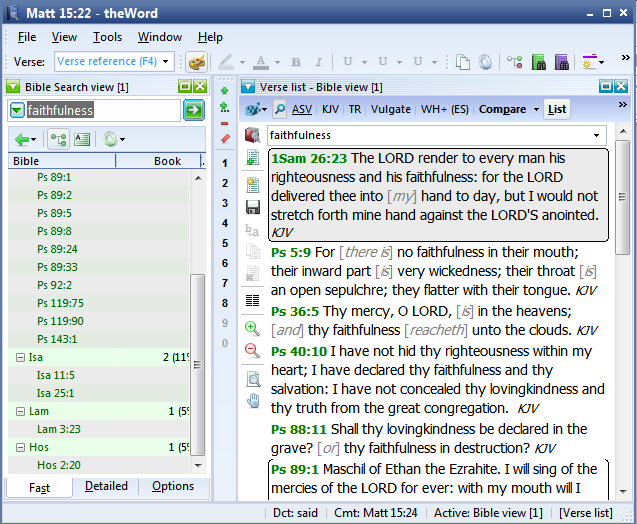Select bookmark number 1
Image resolution: width=637 pixels, height=524 pixels.
pos(225,163)
